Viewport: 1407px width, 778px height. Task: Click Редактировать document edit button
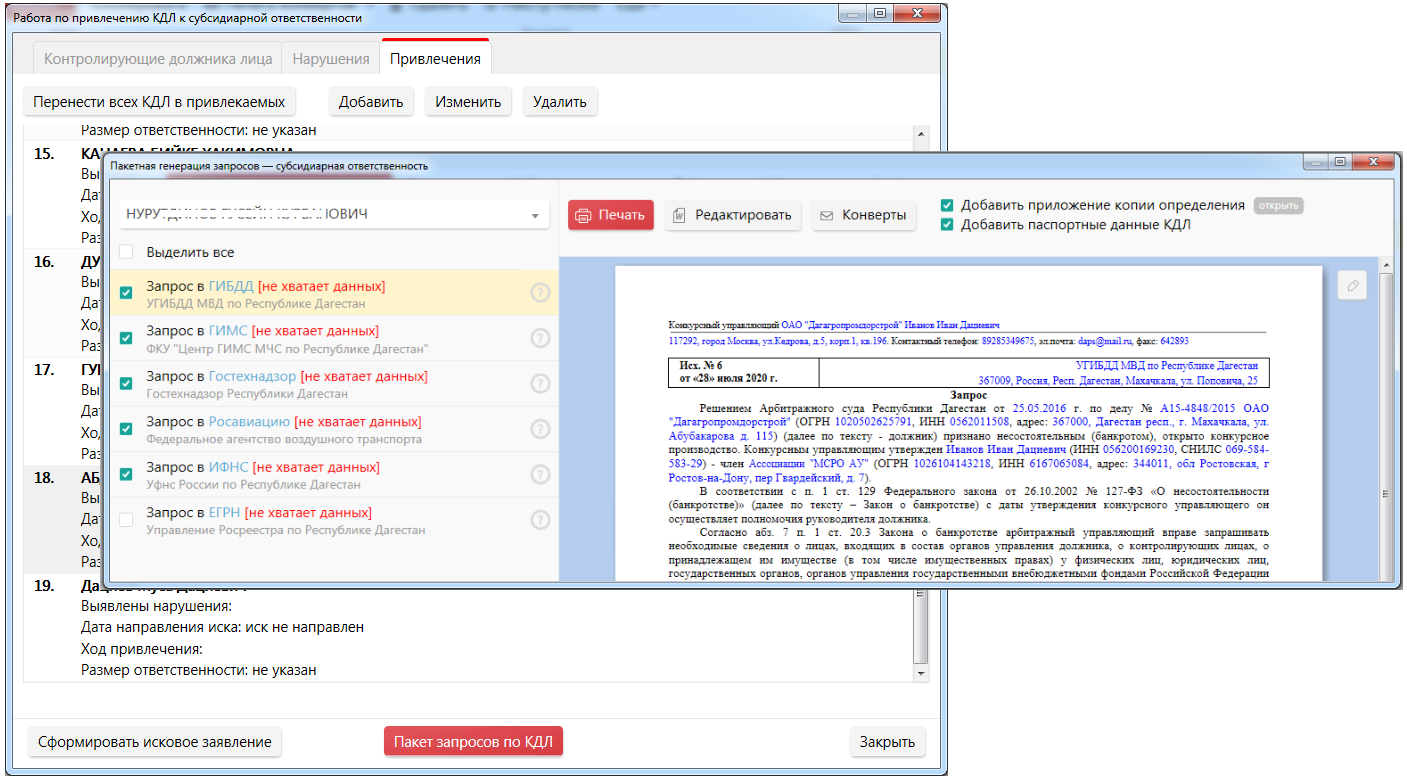(732, 215)
